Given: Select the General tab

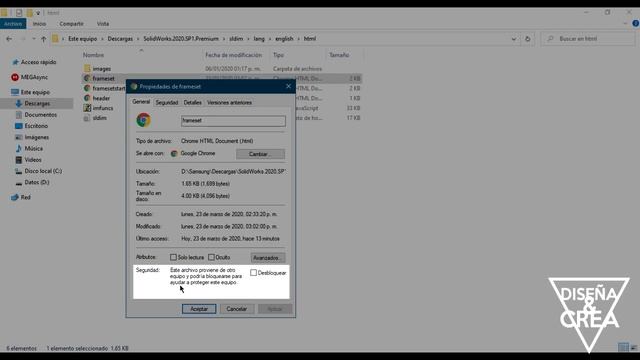Looking at the screenshot, I should coord(141,102).
